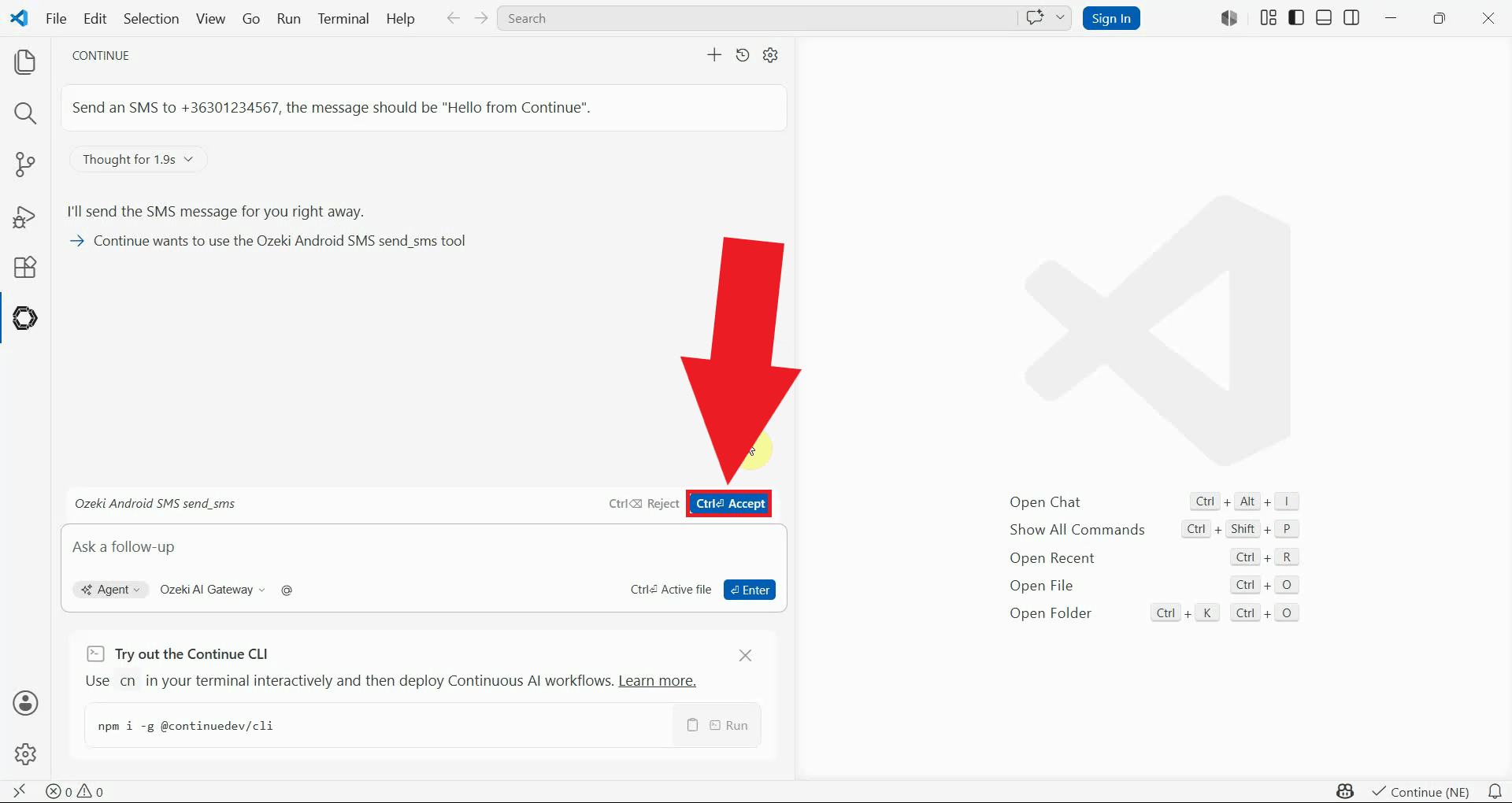Image resolution: width=1512 pixels, height=803 pixels.
Task: Open notifications bell
Action: point(1494,792)
